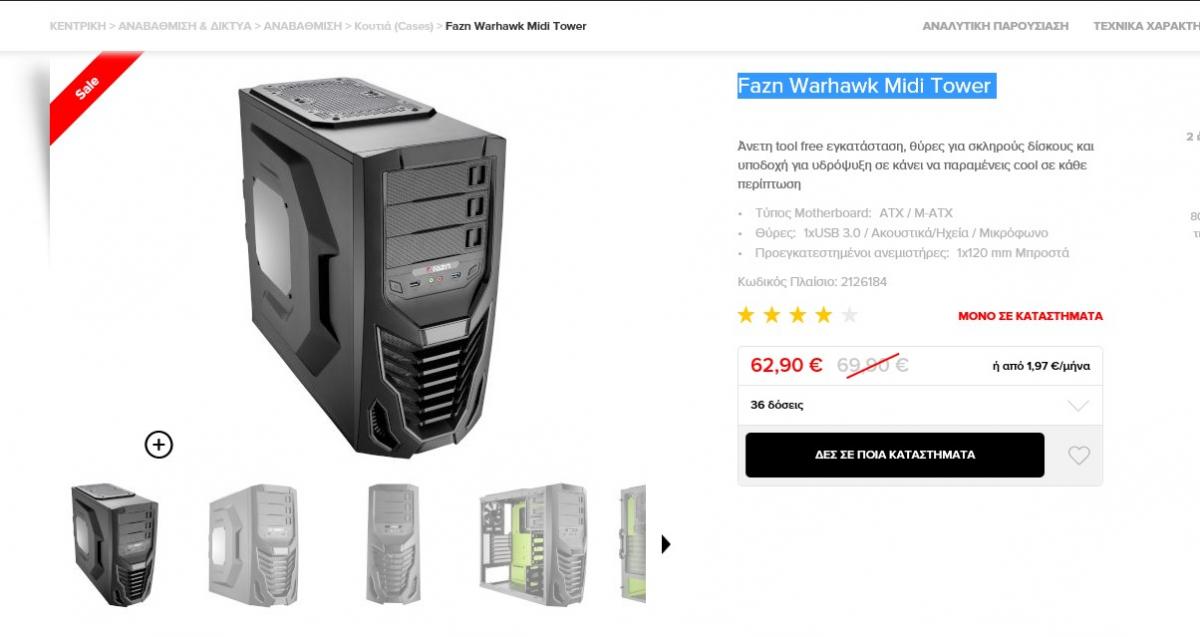Open the installments chevron arrow
Screen dimensions: 1200x637
click(x=1077, y=406)
